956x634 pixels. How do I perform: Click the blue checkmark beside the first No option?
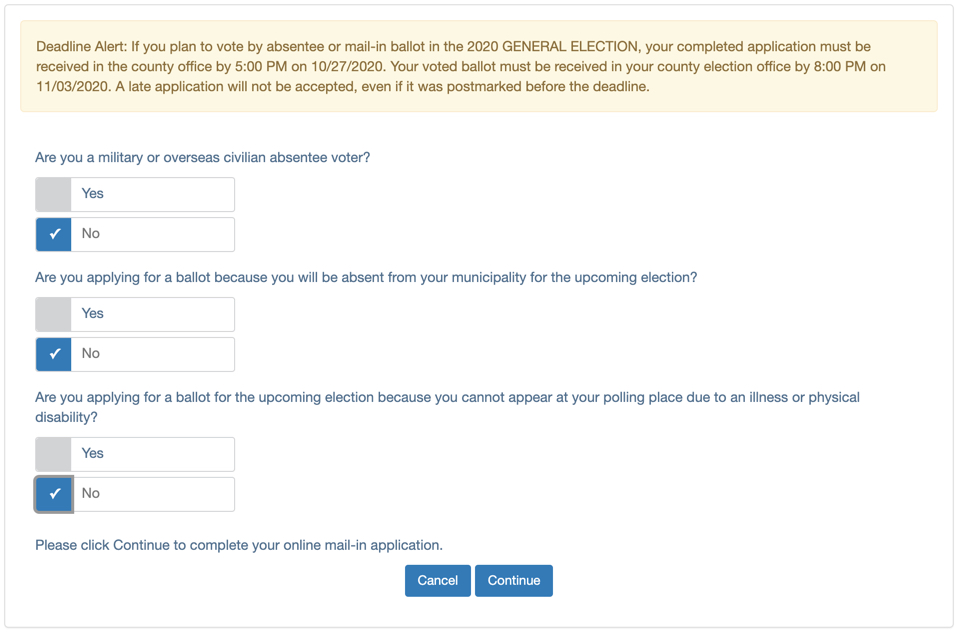pyautogui.click(x=53, y=233)
